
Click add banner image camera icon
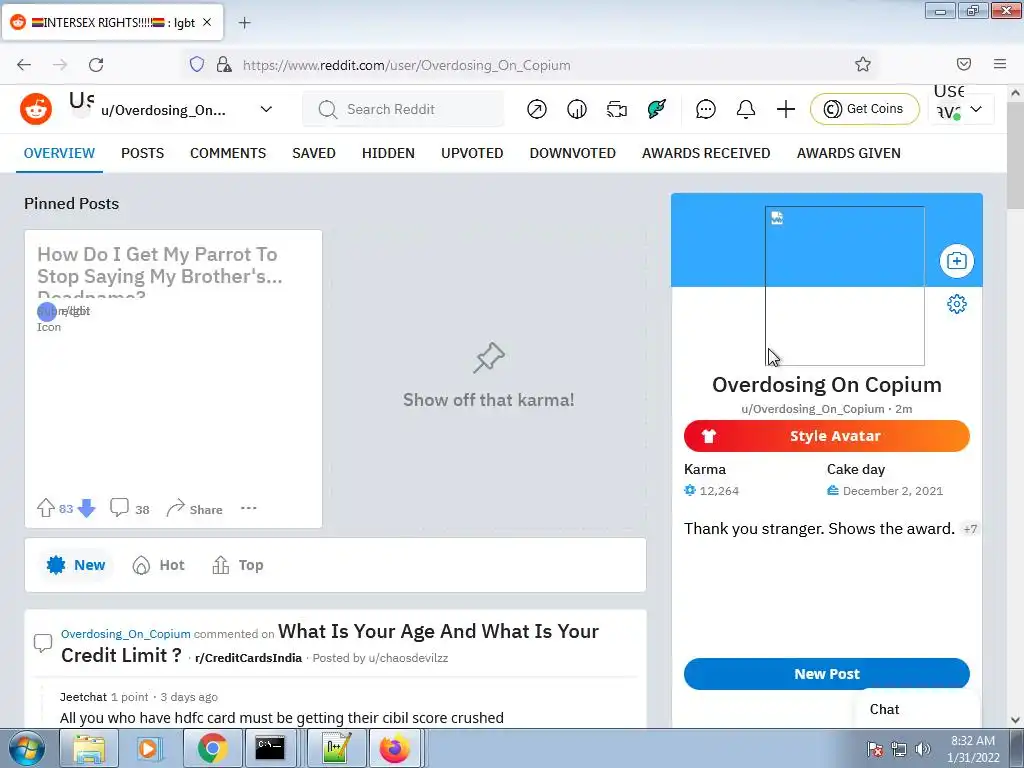957,261
